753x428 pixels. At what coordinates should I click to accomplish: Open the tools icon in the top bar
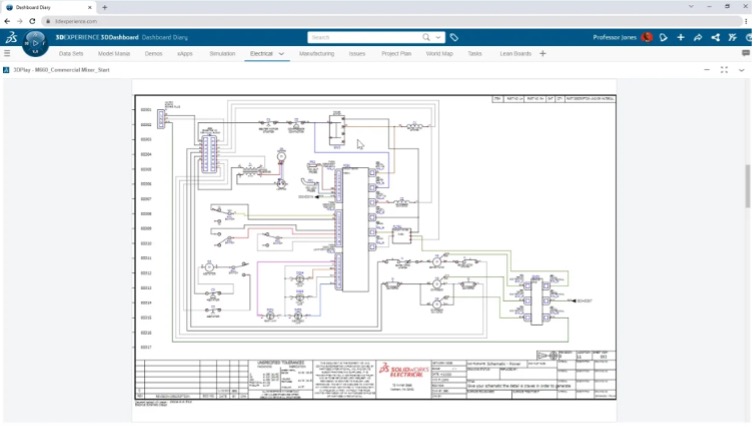point(732,37)
